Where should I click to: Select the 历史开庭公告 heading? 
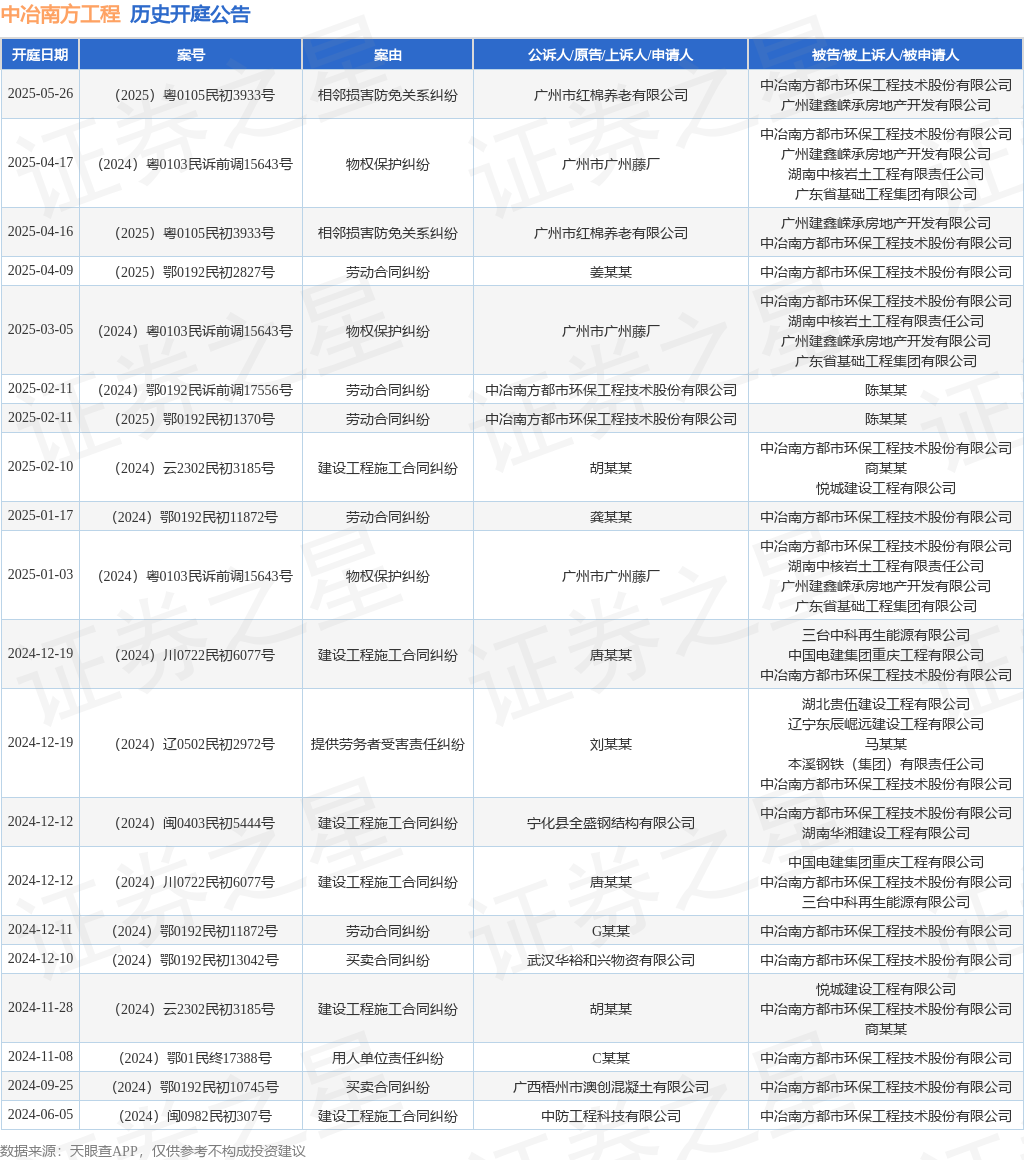pyautogui.click(x=190, y=14)
